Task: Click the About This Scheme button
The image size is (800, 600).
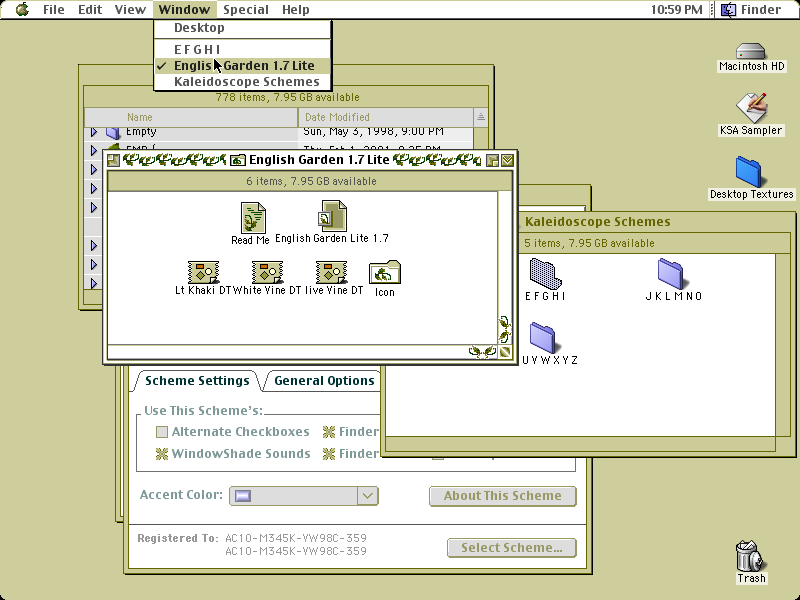Action: [503, 496]
